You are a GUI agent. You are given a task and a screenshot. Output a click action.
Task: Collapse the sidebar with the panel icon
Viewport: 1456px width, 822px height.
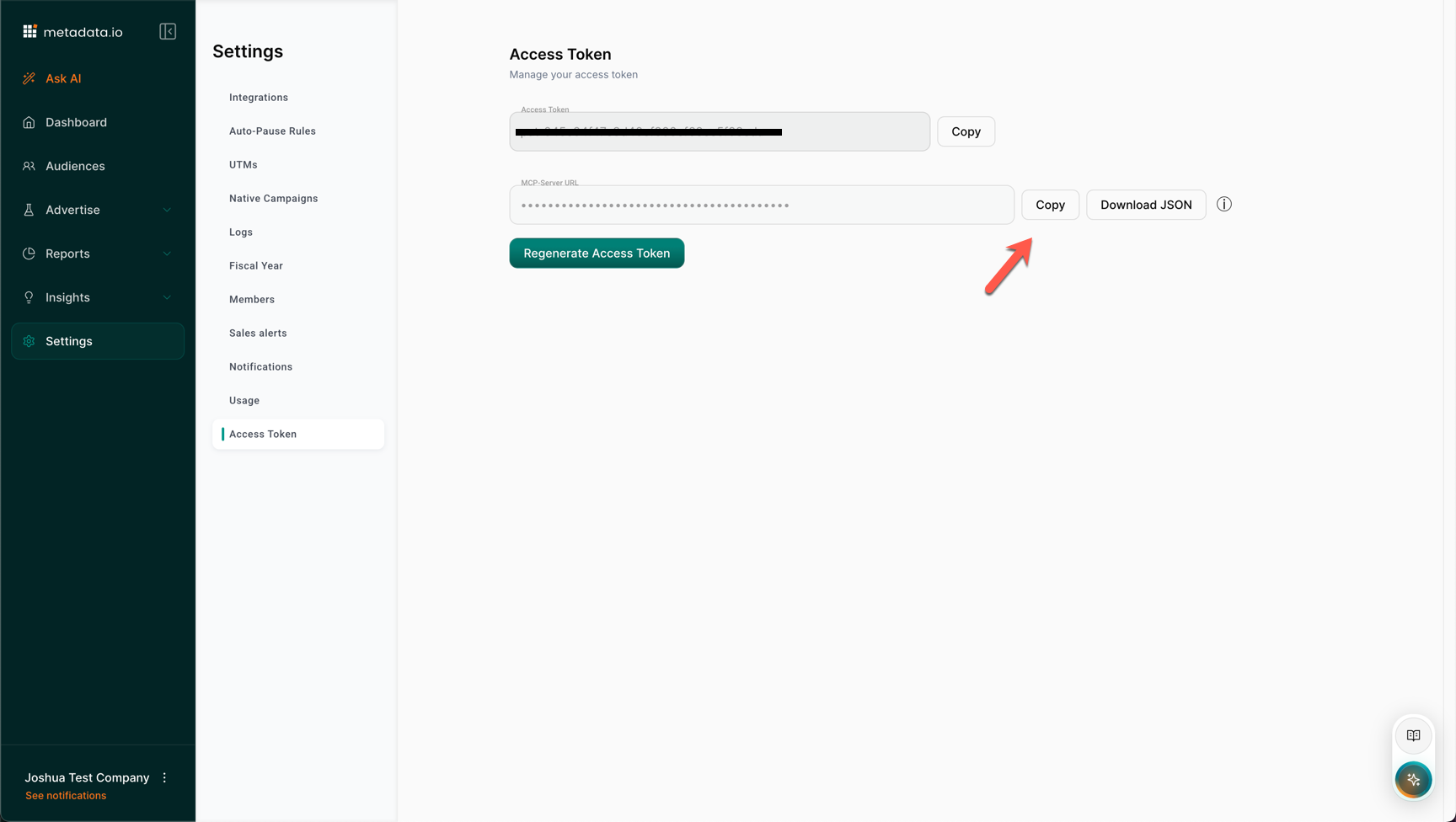tap(168, 32)
